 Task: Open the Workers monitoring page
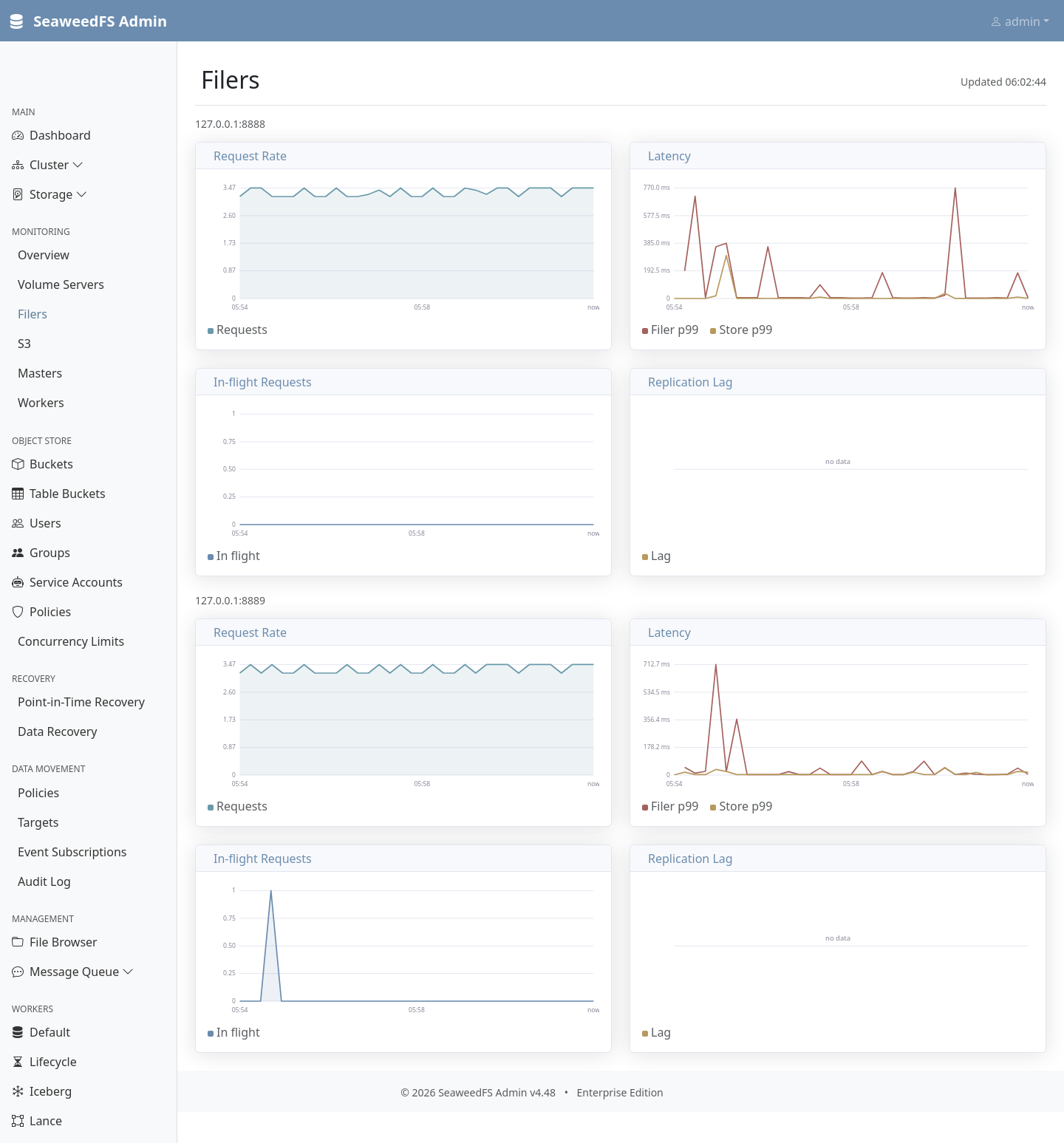tap(41, 403)
